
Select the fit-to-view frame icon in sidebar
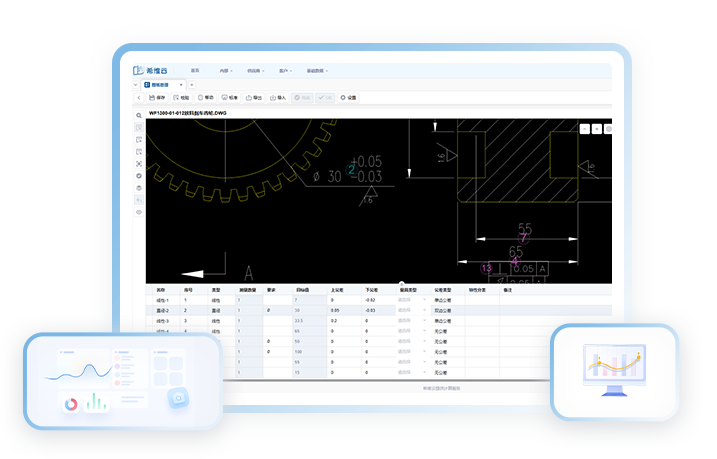pos(138,163)
